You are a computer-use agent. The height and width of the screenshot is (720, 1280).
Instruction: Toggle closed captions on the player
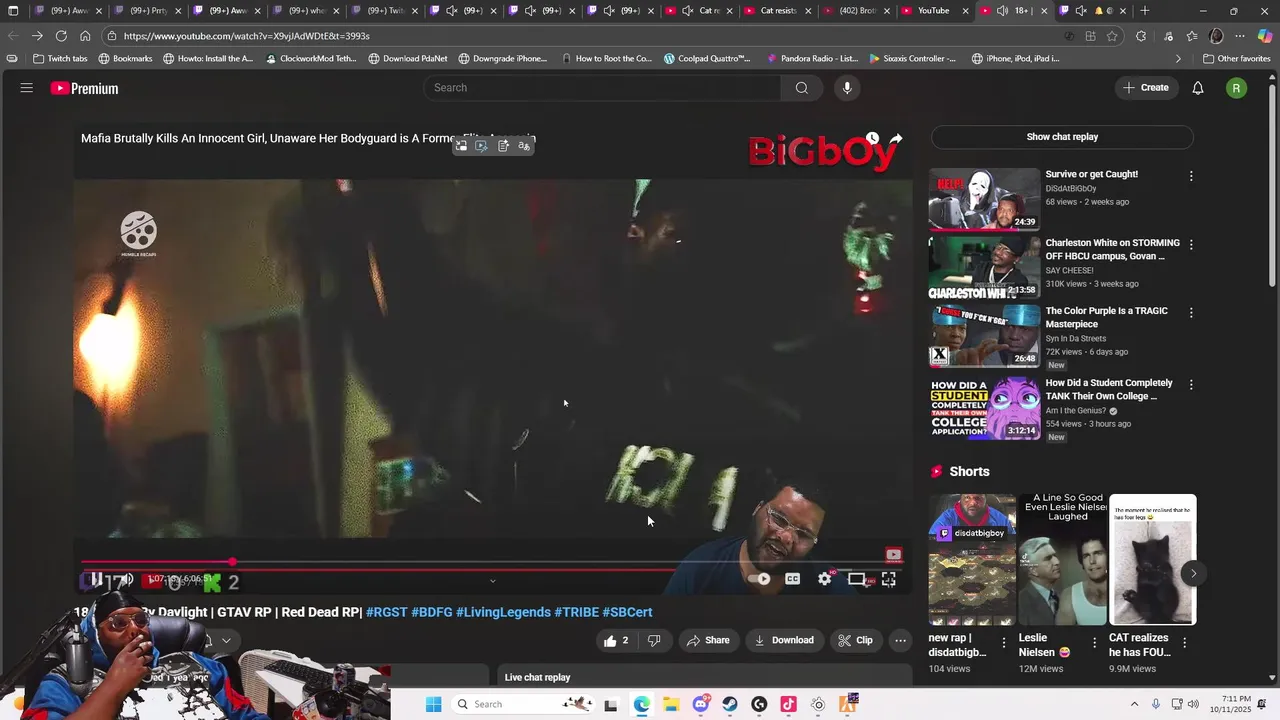pyautogui.click(x=792, y=579)
